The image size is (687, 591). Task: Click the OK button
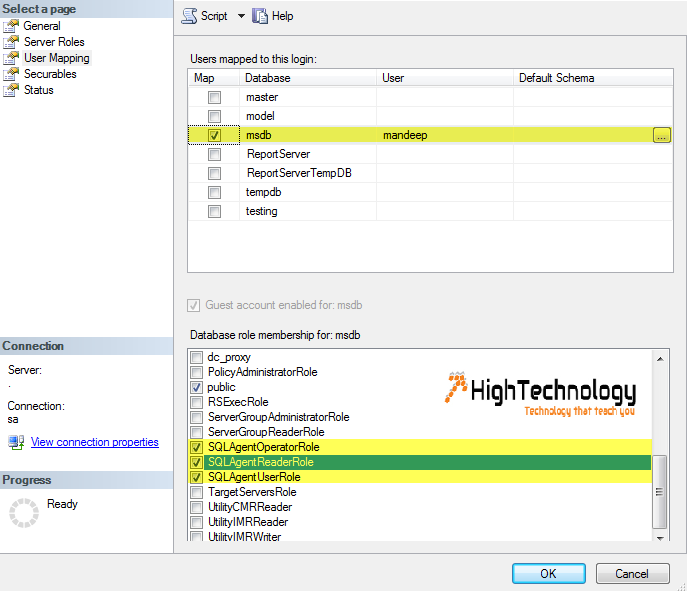pos(549,573)
